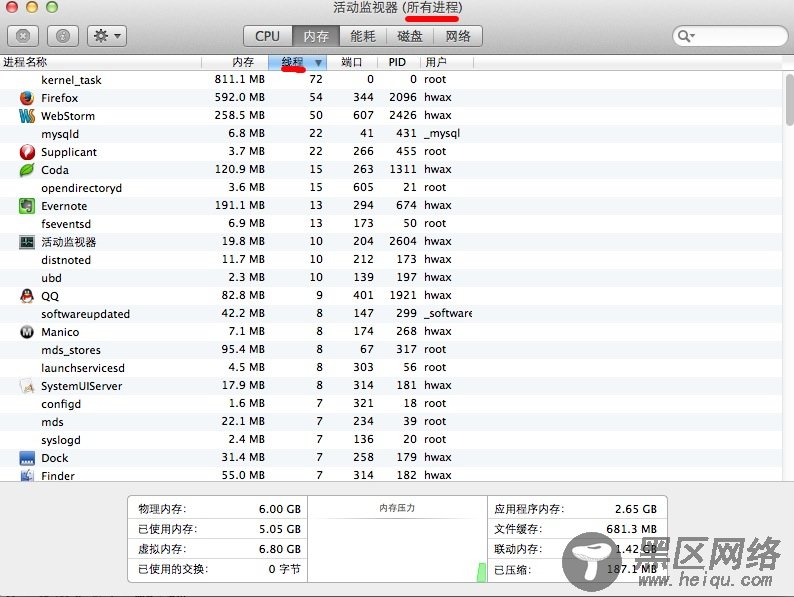Click the 活动监视器 app icon

(27, 242)
